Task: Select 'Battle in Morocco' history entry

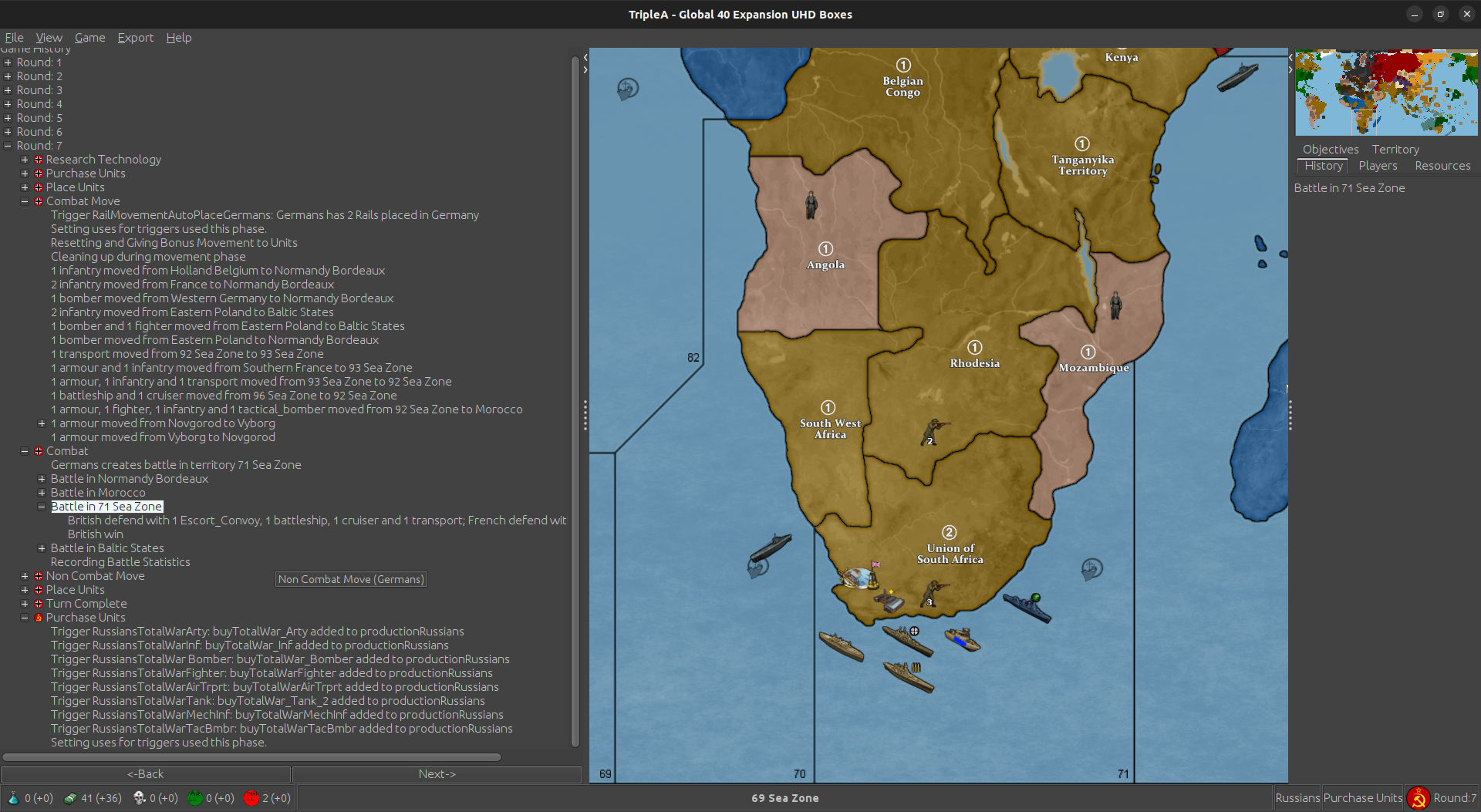Action: coord(98,493)
